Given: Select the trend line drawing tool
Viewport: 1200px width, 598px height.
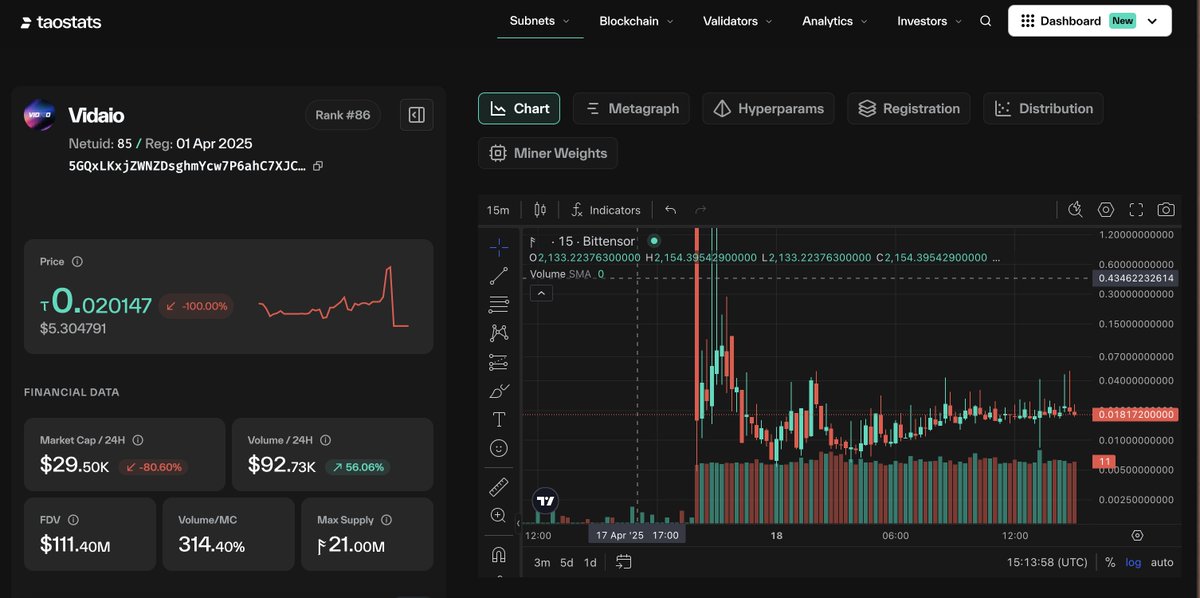Looking at the screenshot, I should (498, 276).
